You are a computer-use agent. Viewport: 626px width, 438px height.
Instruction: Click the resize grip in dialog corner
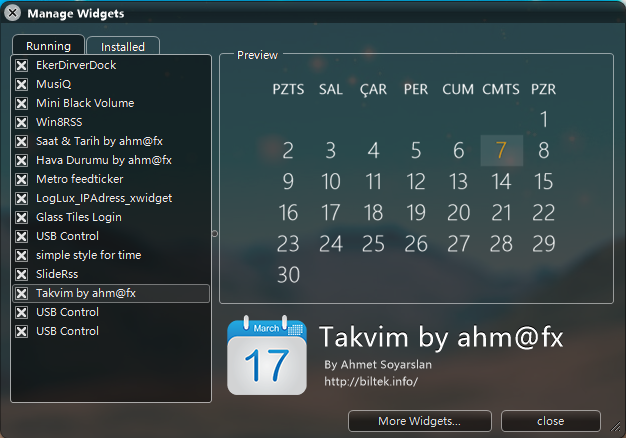615,426
